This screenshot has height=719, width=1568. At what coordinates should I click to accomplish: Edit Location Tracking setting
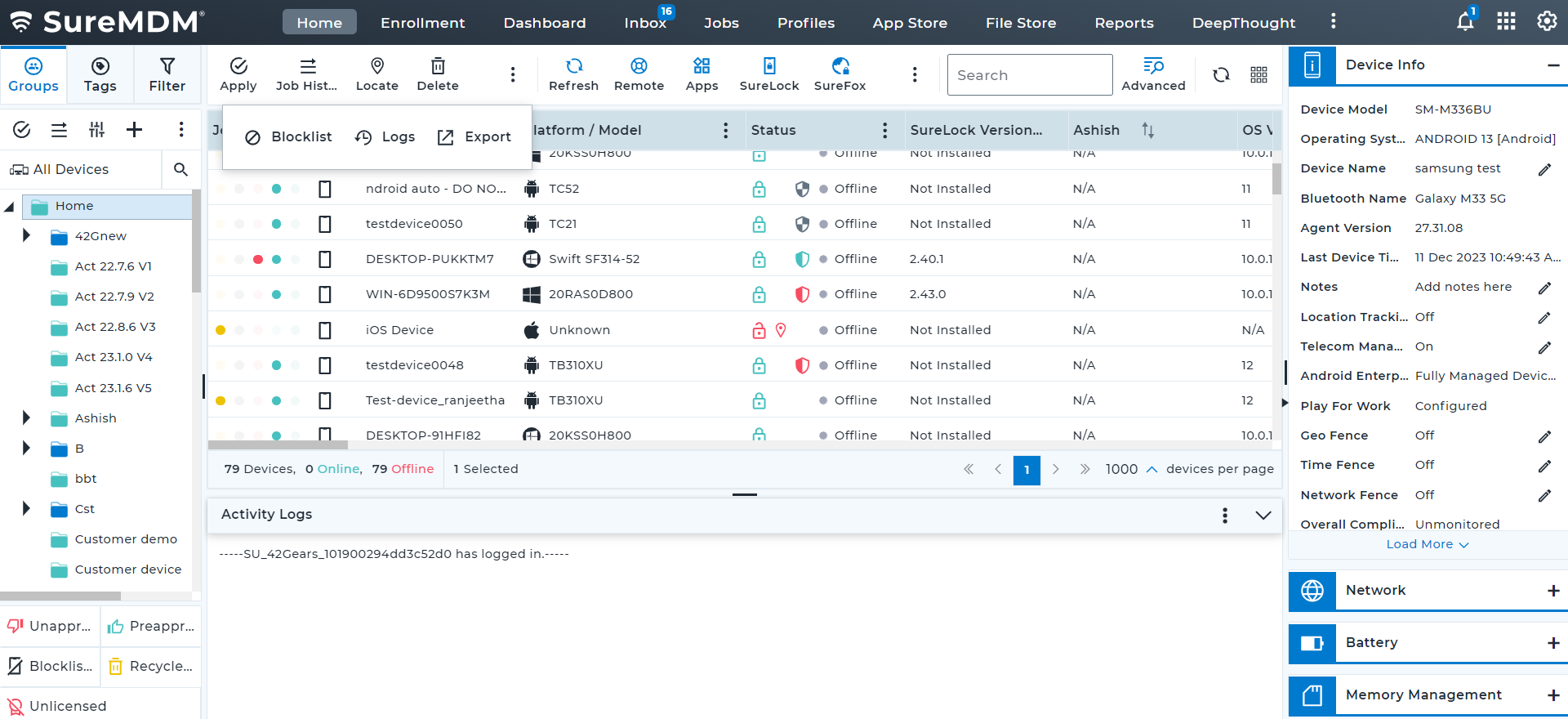coord(1544,317)
